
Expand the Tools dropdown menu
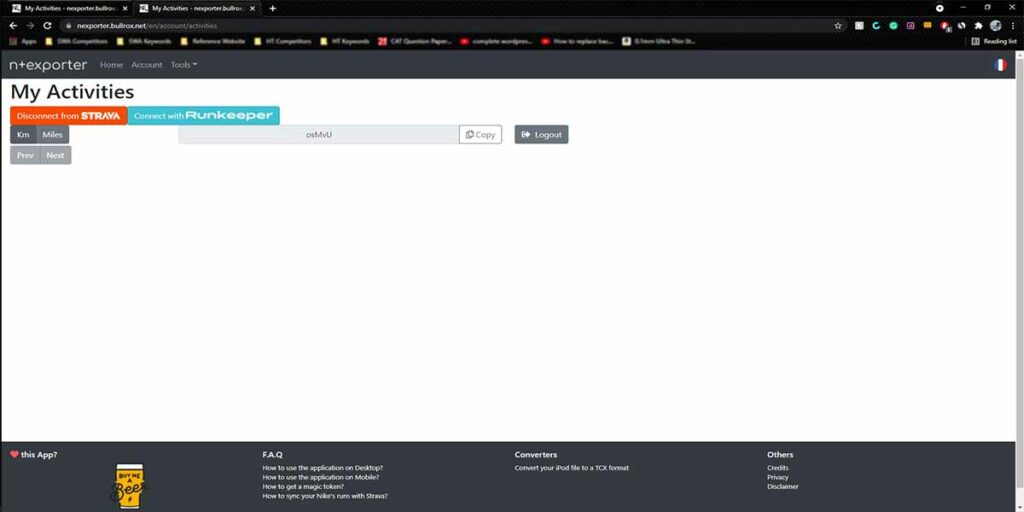[x=184, y=65]
